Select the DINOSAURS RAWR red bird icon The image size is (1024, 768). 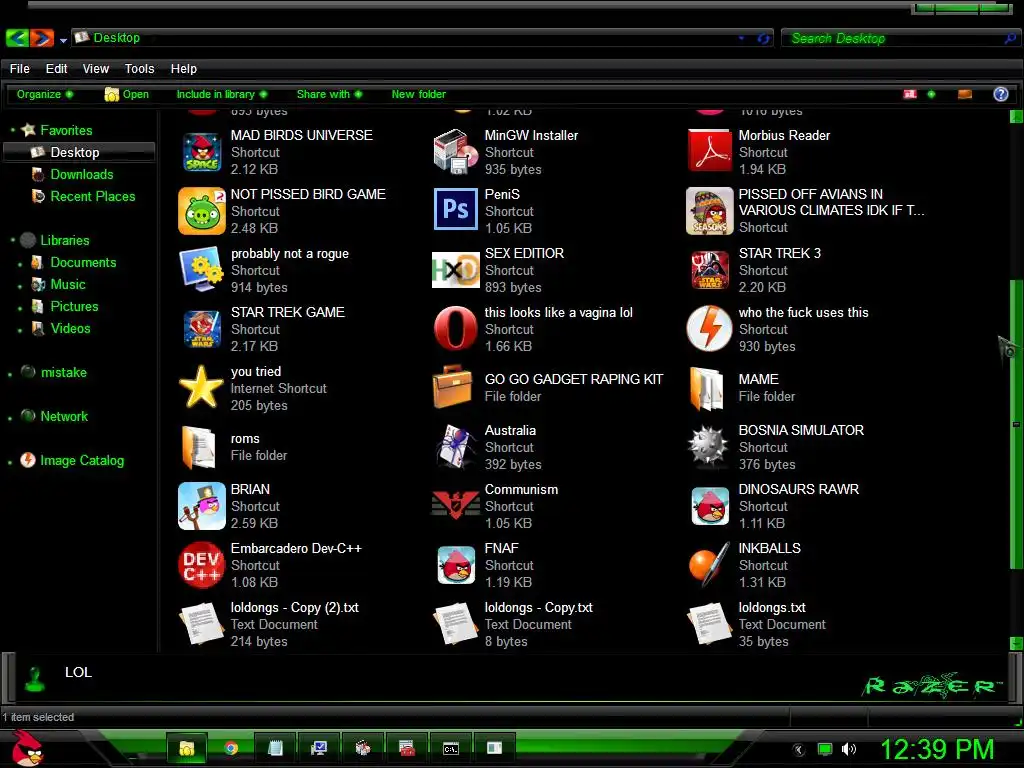(710, 506)
